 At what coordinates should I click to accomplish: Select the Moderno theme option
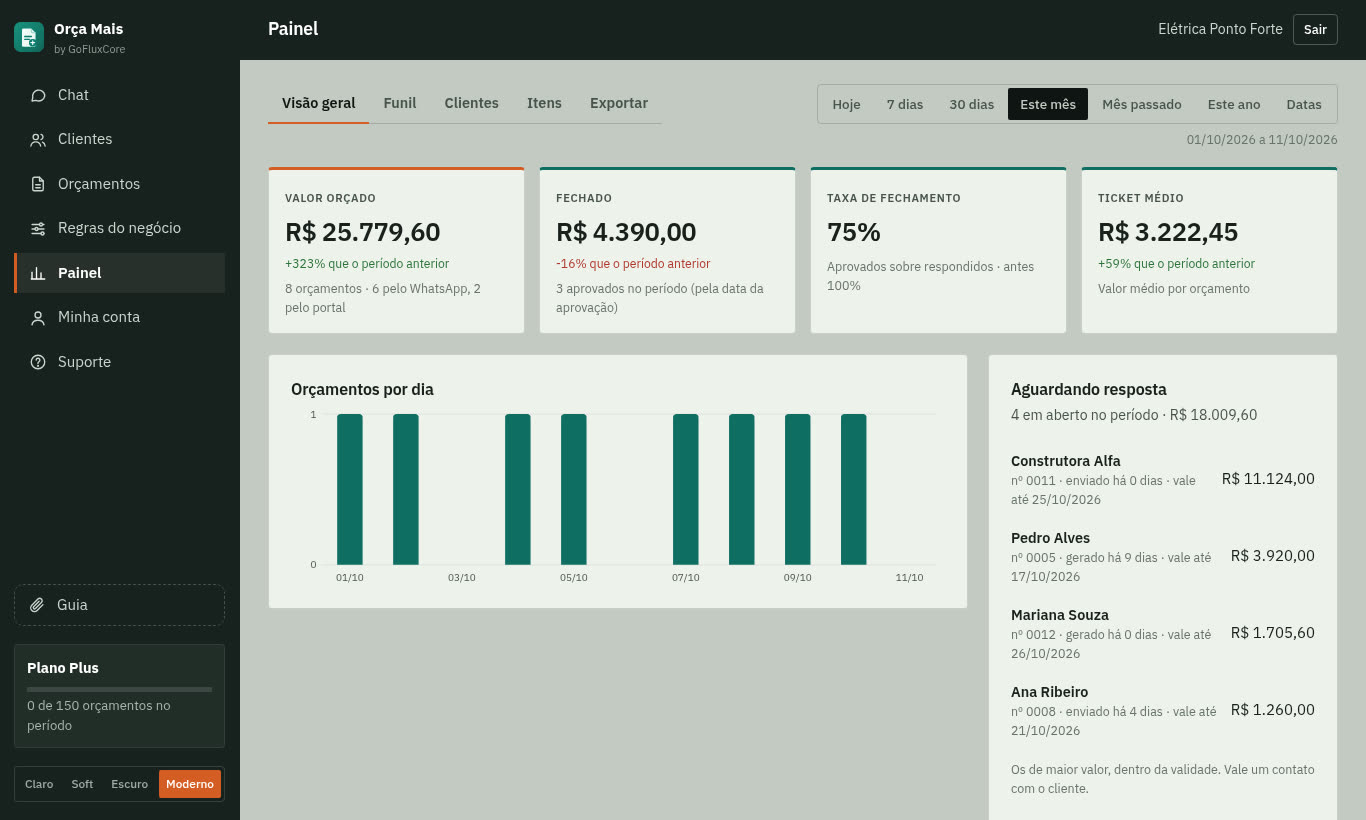tap(190, 784)
